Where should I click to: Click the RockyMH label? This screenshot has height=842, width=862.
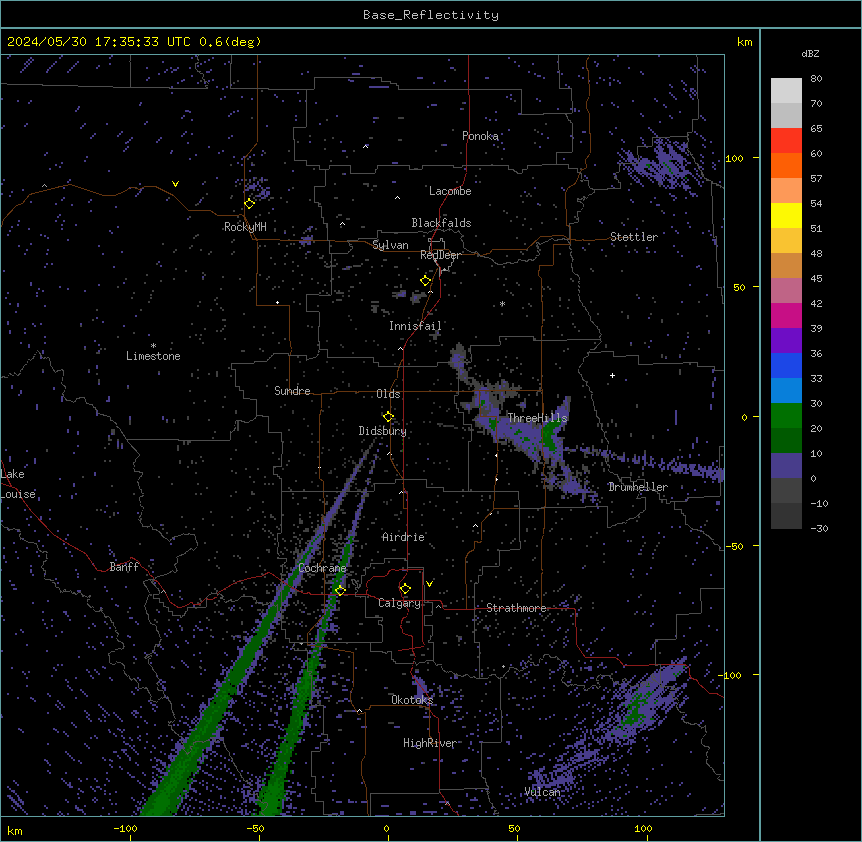tap(245, 227)
